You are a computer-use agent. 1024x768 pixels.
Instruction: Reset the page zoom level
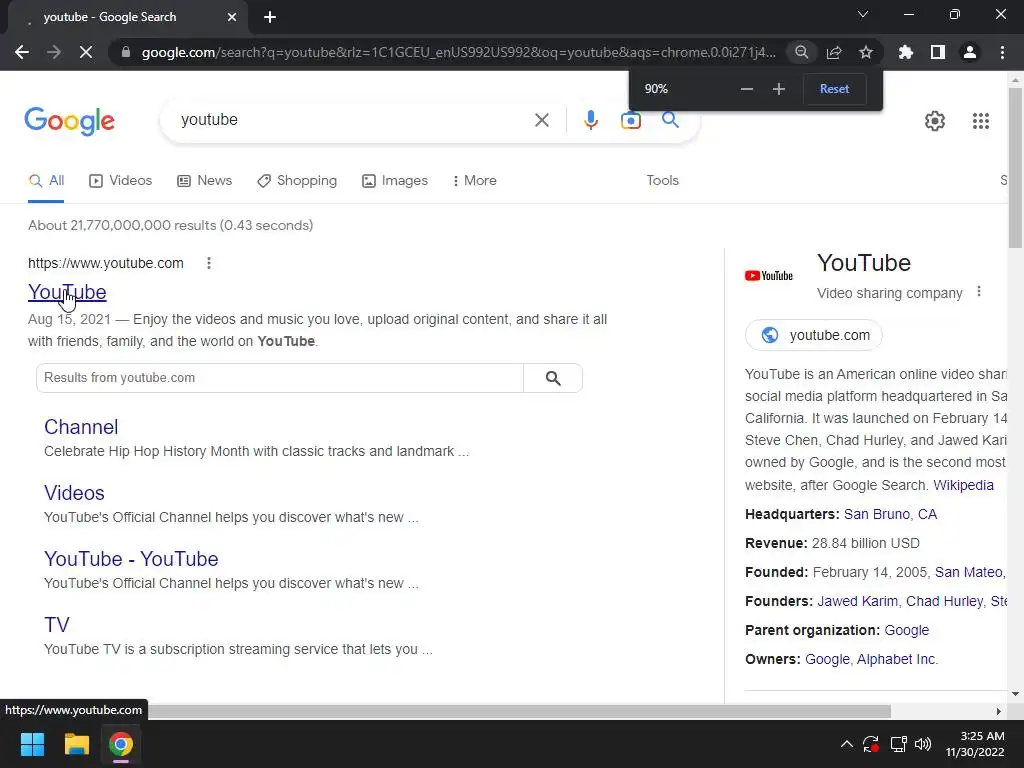pyautogui.click(x=835, y=89)
